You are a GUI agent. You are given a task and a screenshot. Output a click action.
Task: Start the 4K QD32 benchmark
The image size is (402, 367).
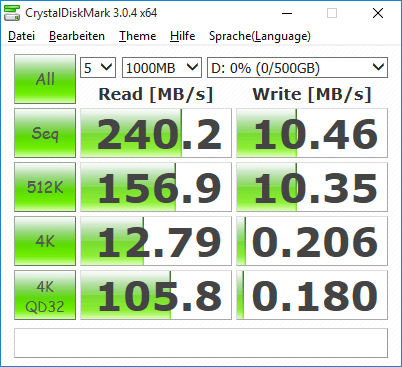coord(45,295)
